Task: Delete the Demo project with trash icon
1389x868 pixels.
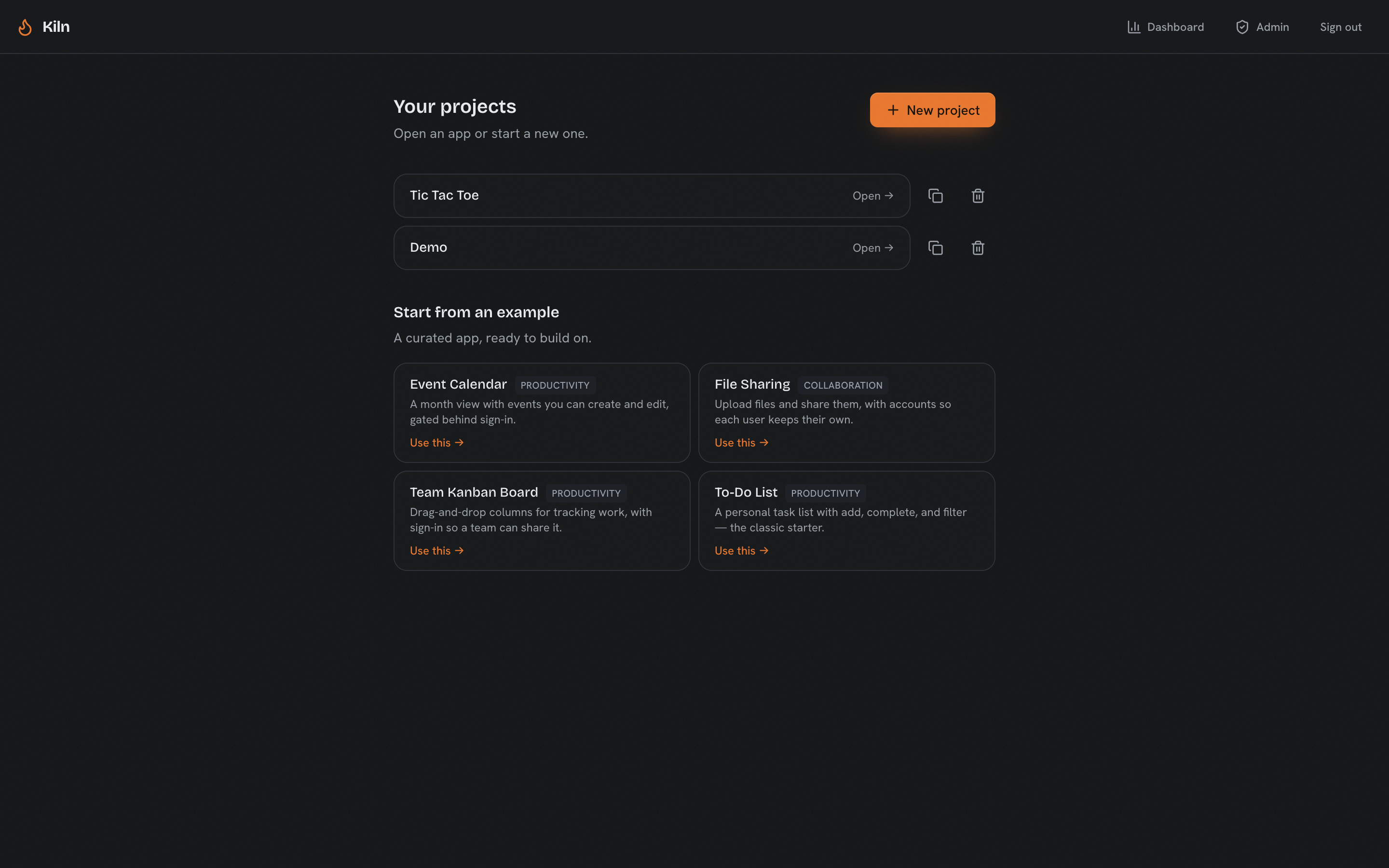Action: (x=978, y=248)
